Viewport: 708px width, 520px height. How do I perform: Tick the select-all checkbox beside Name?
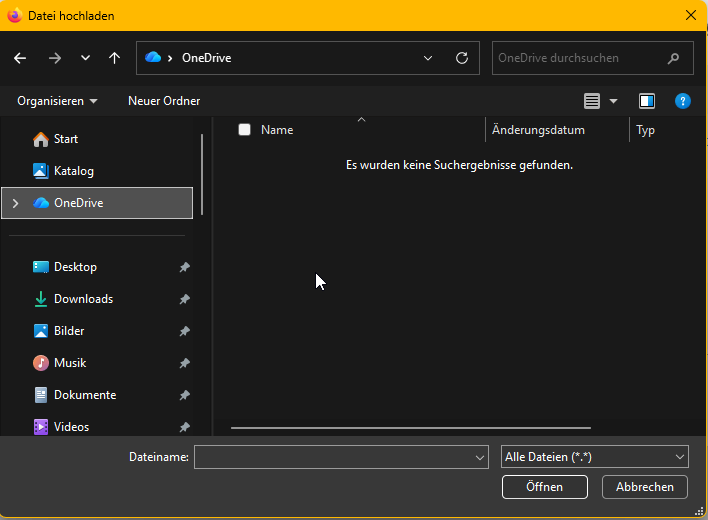(x=244, y=130)
